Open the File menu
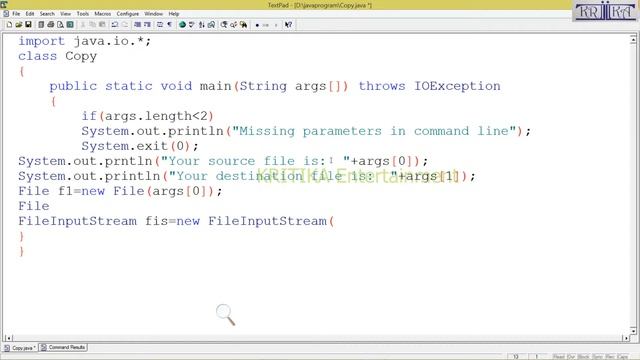This screenshot has width=640, height=360. 16,14
